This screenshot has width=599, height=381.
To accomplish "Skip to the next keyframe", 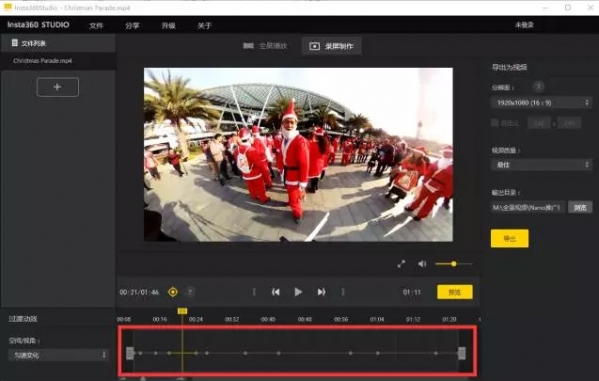I will [x=321, y=292].
